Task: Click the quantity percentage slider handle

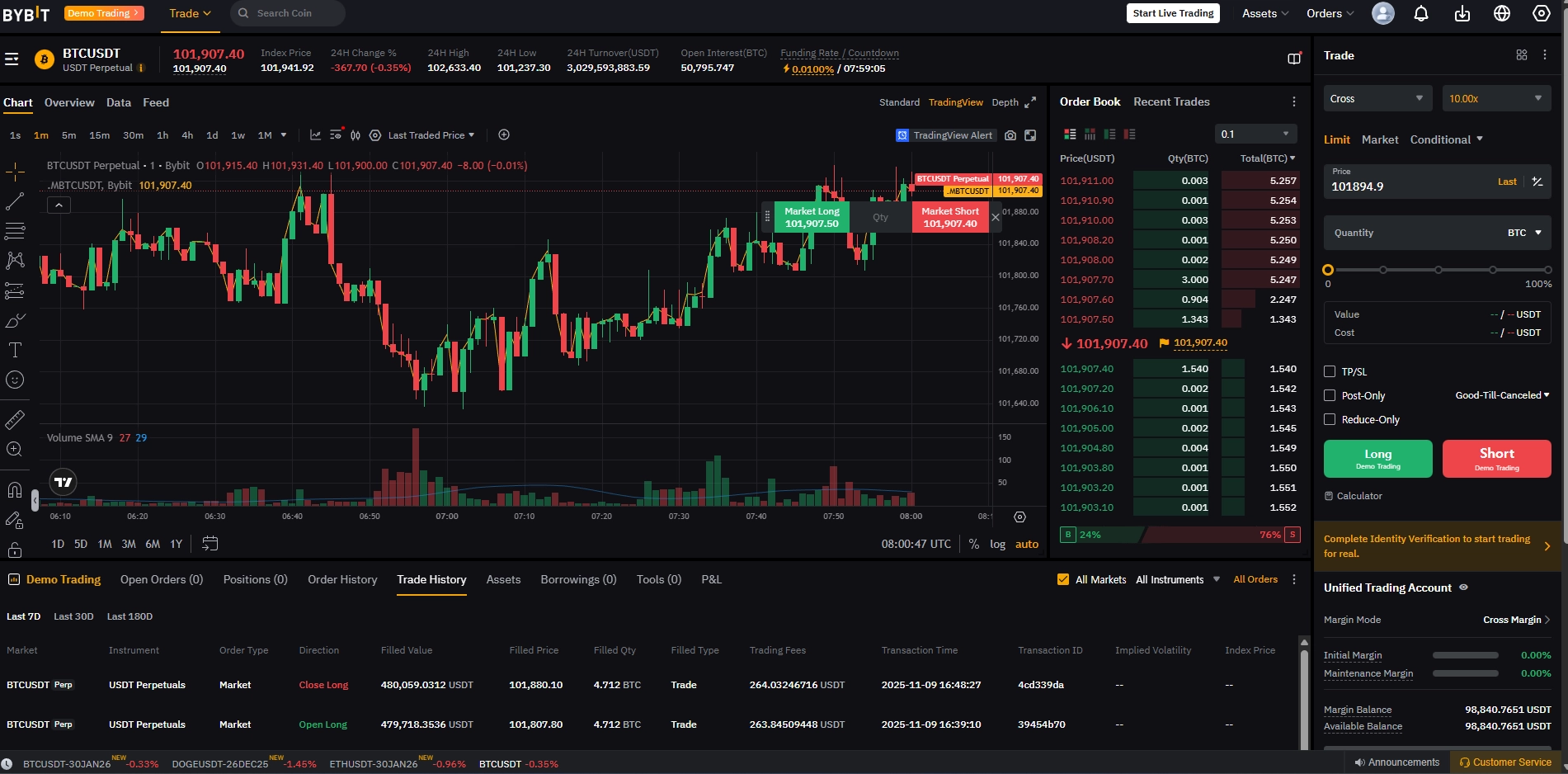Action: tap(1328, 270)
